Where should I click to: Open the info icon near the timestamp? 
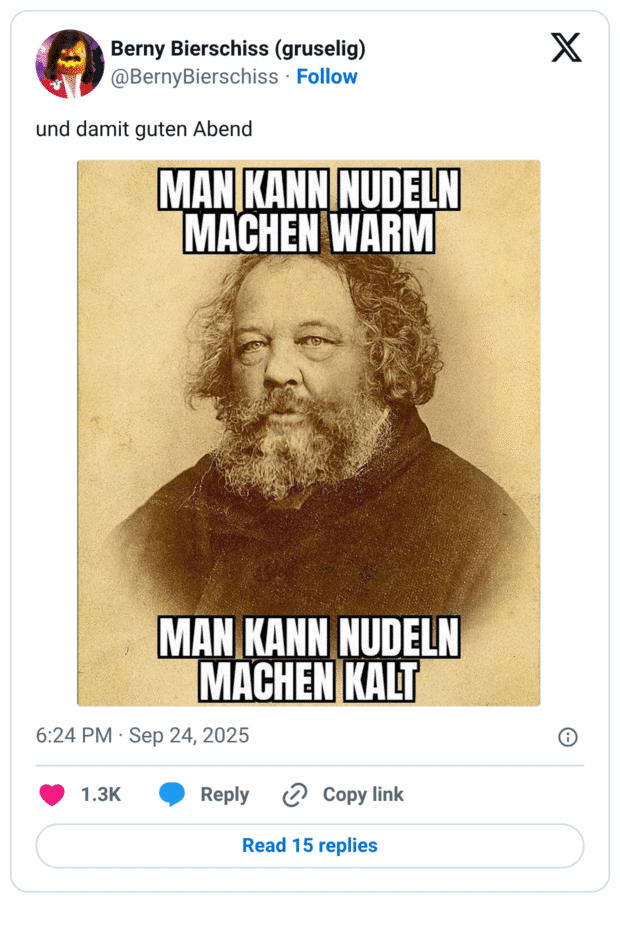coord(567,736)
